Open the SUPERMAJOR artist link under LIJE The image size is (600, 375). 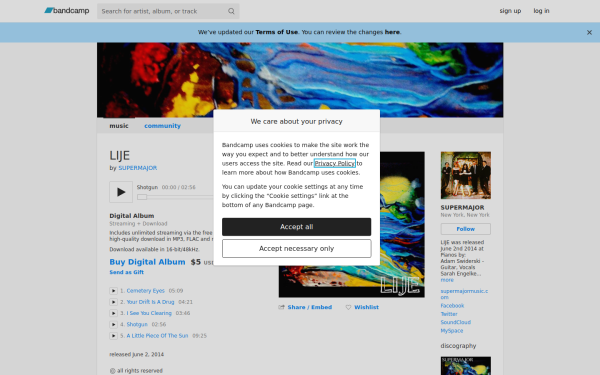tap(137, 168)
